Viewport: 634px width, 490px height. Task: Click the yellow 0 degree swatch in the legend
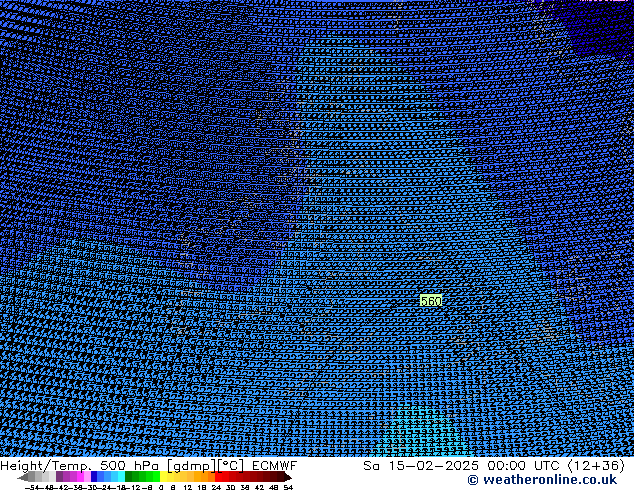(x=163, y=476)
